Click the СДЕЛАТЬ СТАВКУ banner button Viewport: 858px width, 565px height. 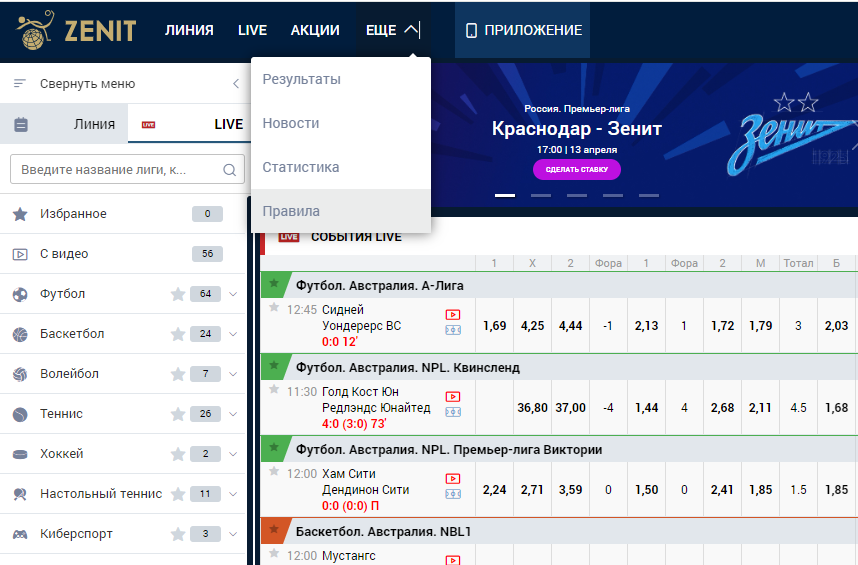577,170
